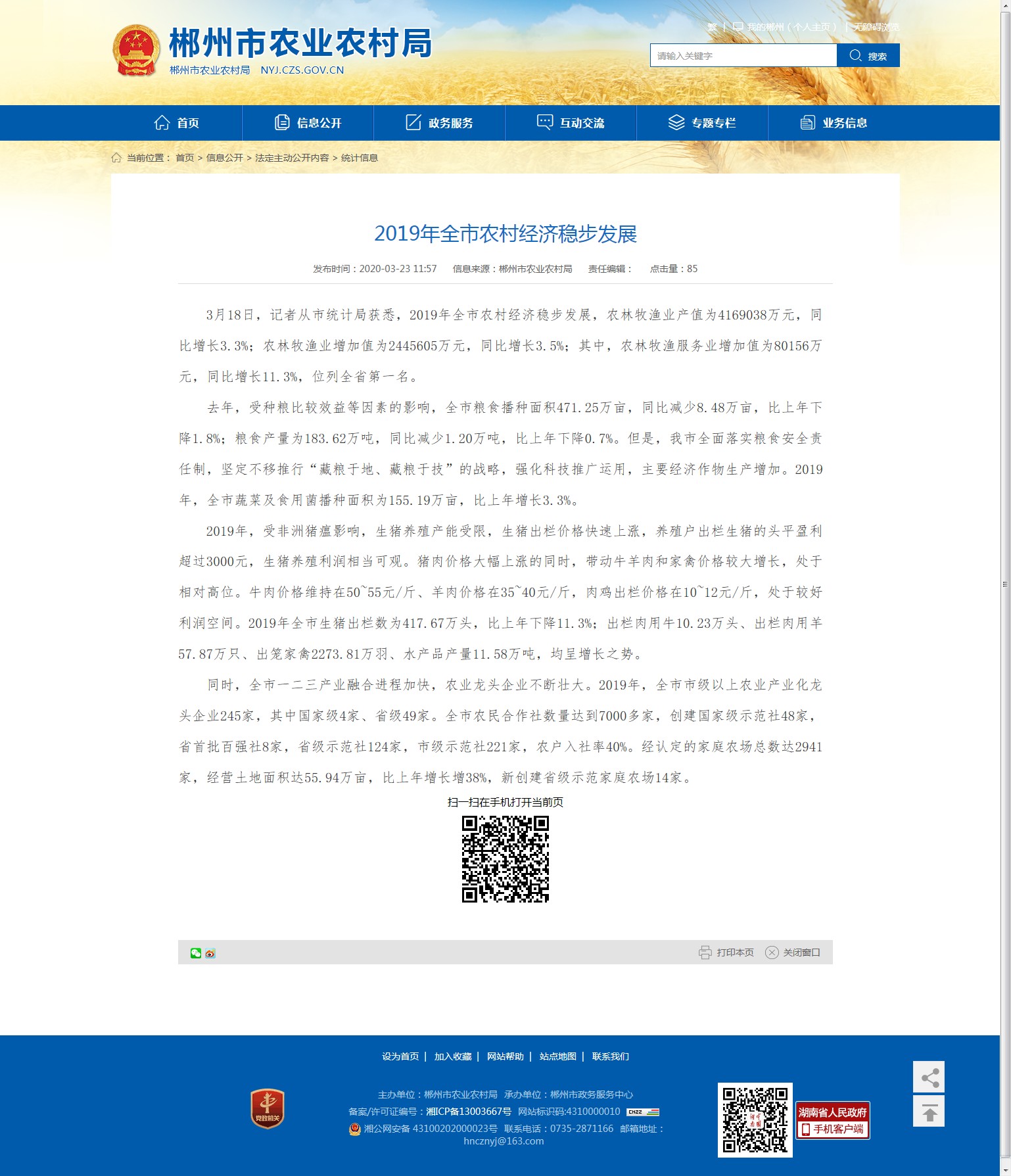Screen dimensions: 1011x1176
Task: Click 联系电话：0735-2871166 text
Action: coord(559,1129)
